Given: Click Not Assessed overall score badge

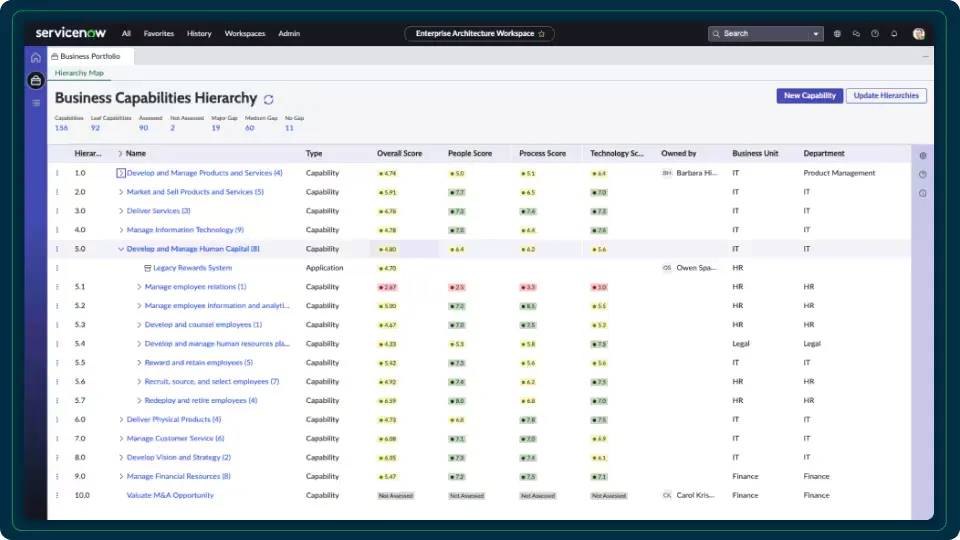Looking at the screenshot, I should click(x=396, y=496).
